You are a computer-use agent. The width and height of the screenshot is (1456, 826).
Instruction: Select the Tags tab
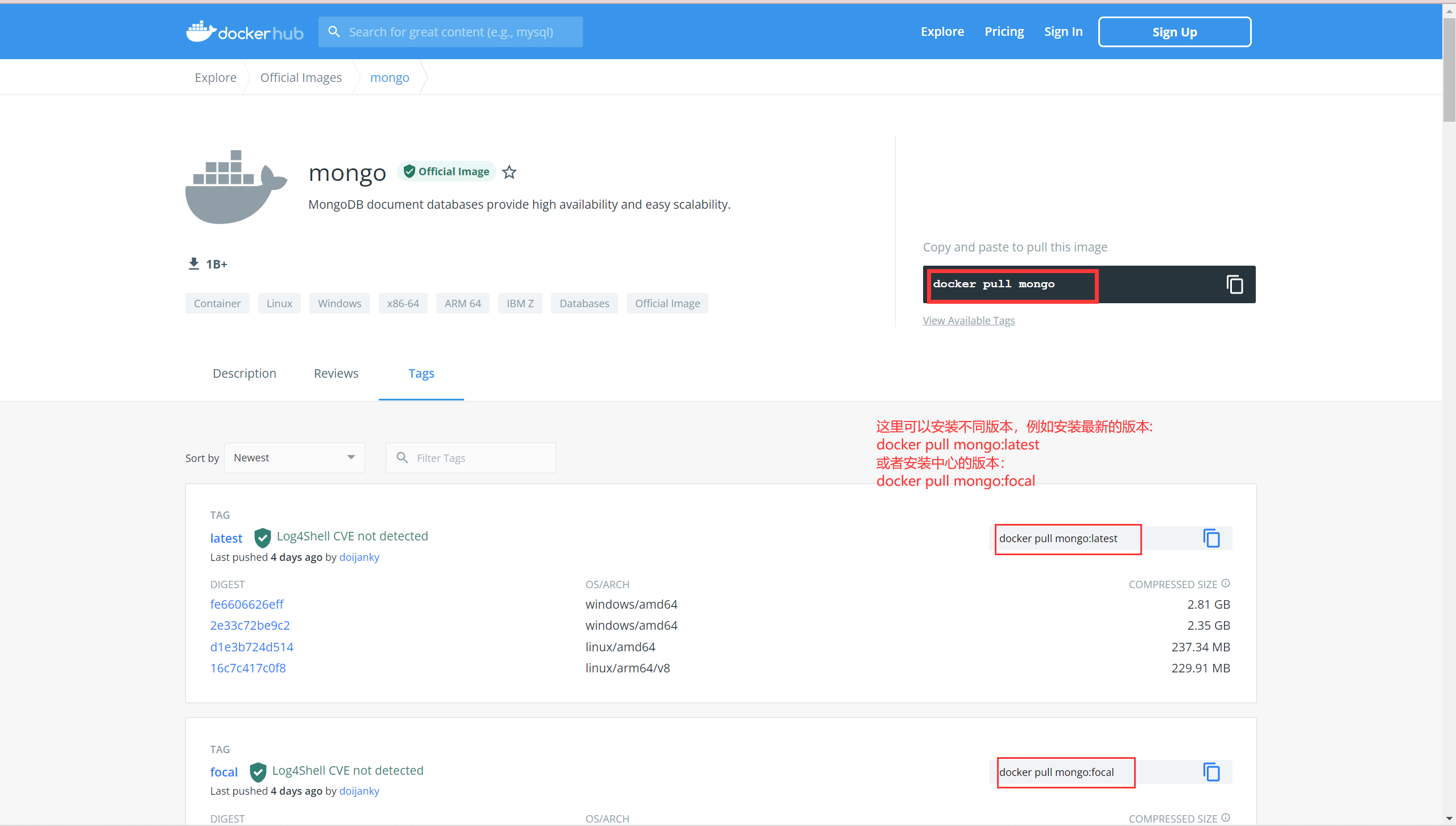coord(421,374)
